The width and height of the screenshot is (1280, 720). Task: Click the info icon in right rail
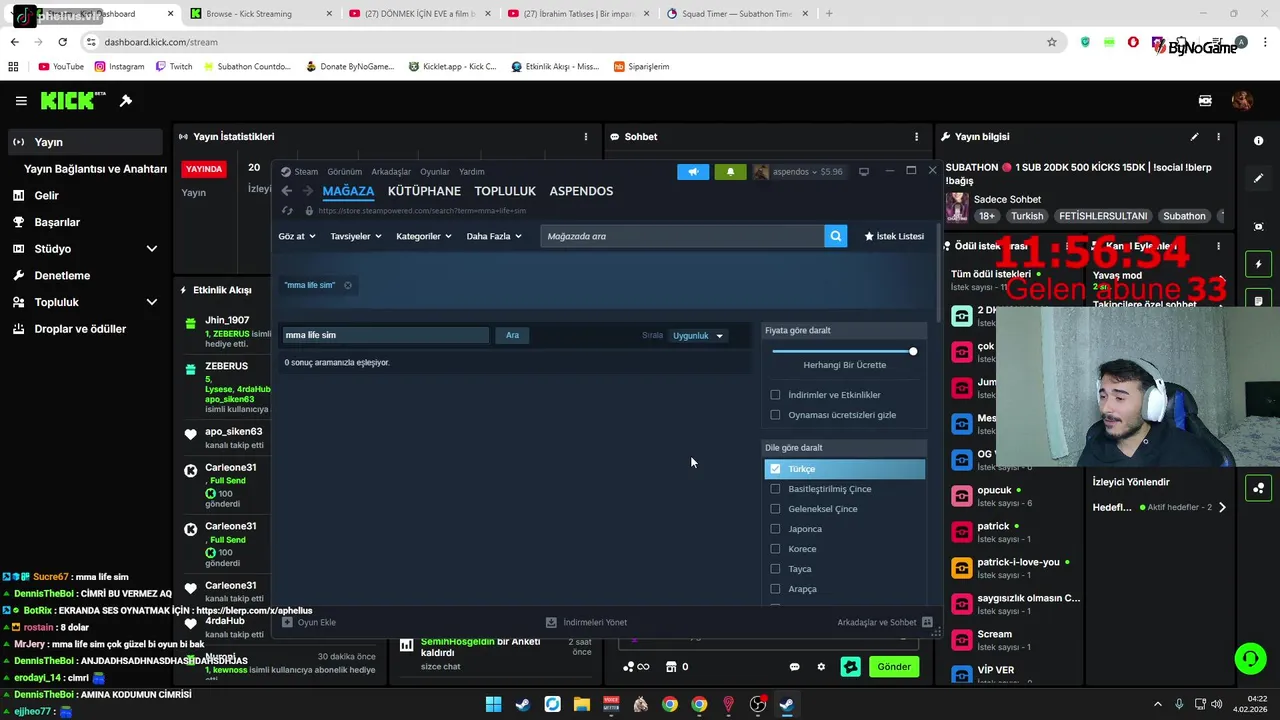(1258, 141)
